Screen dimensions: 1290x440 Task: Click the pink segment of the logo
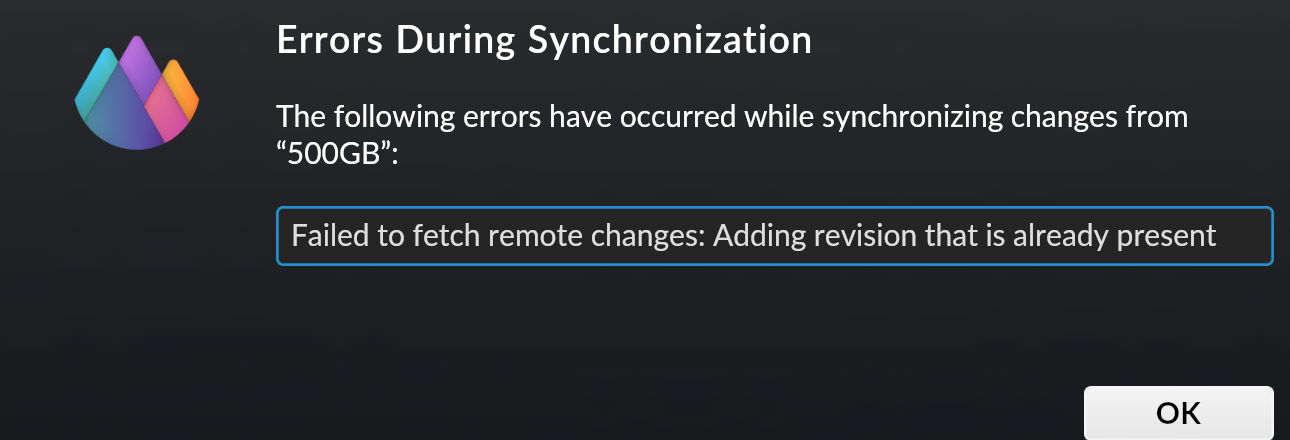click(167, 109)
